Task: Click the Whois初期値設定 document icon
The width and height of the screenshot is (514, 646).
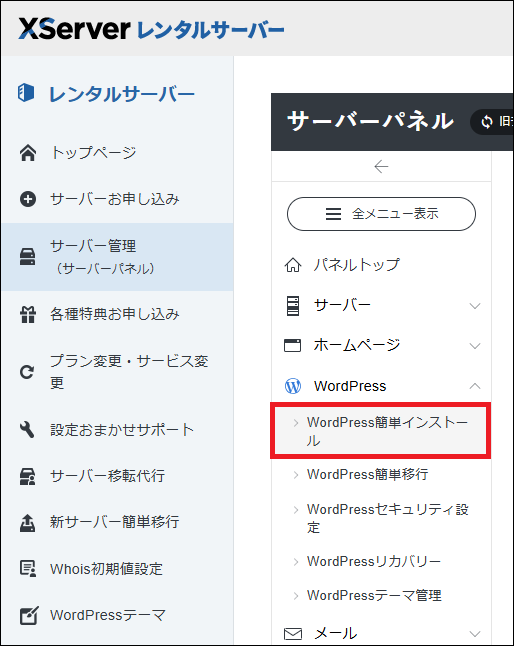Action: click(28, 568)
